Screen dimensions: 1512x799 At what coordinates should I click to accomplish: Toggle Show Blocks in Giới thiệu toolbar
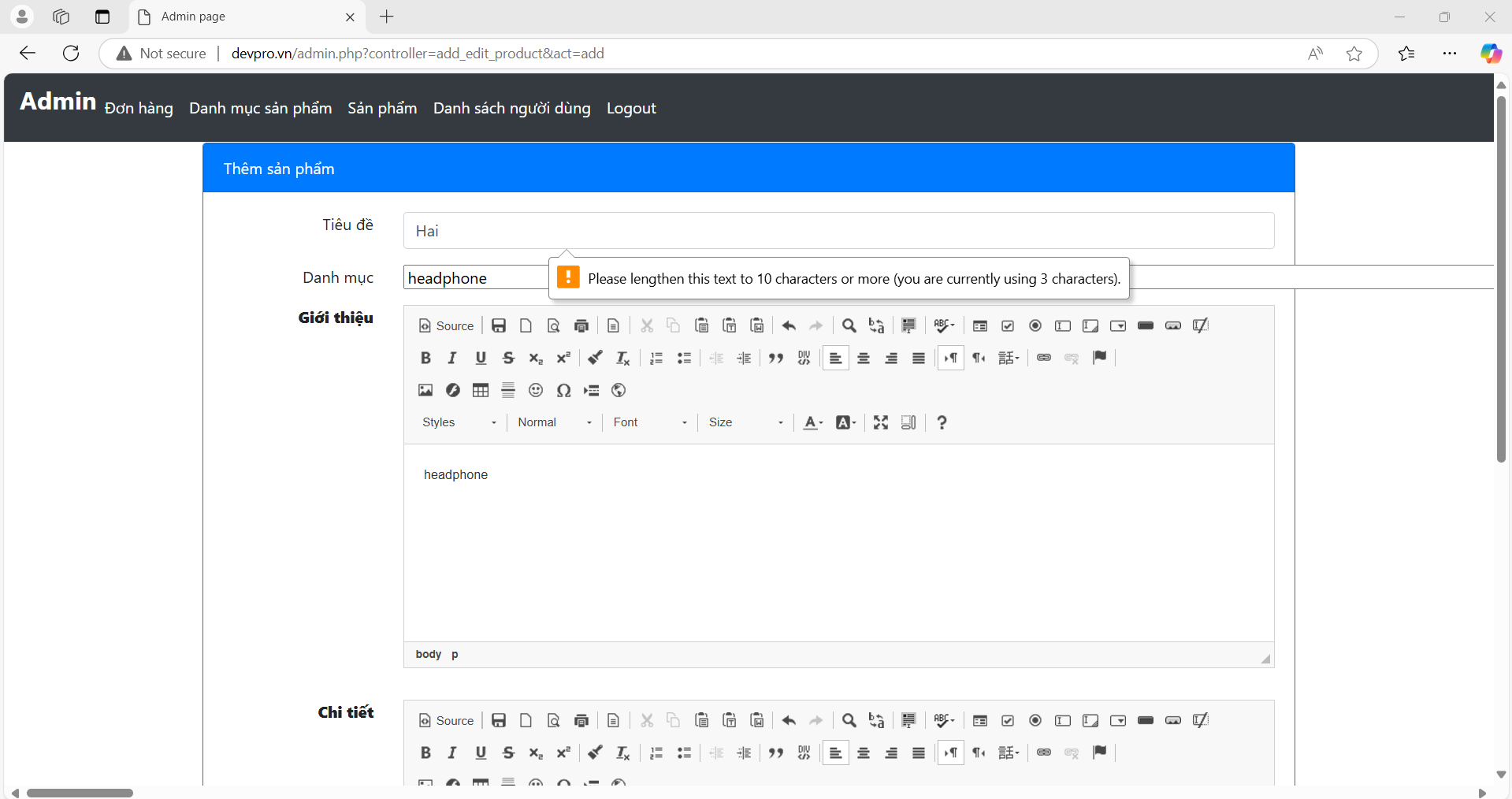coord(908,423)
